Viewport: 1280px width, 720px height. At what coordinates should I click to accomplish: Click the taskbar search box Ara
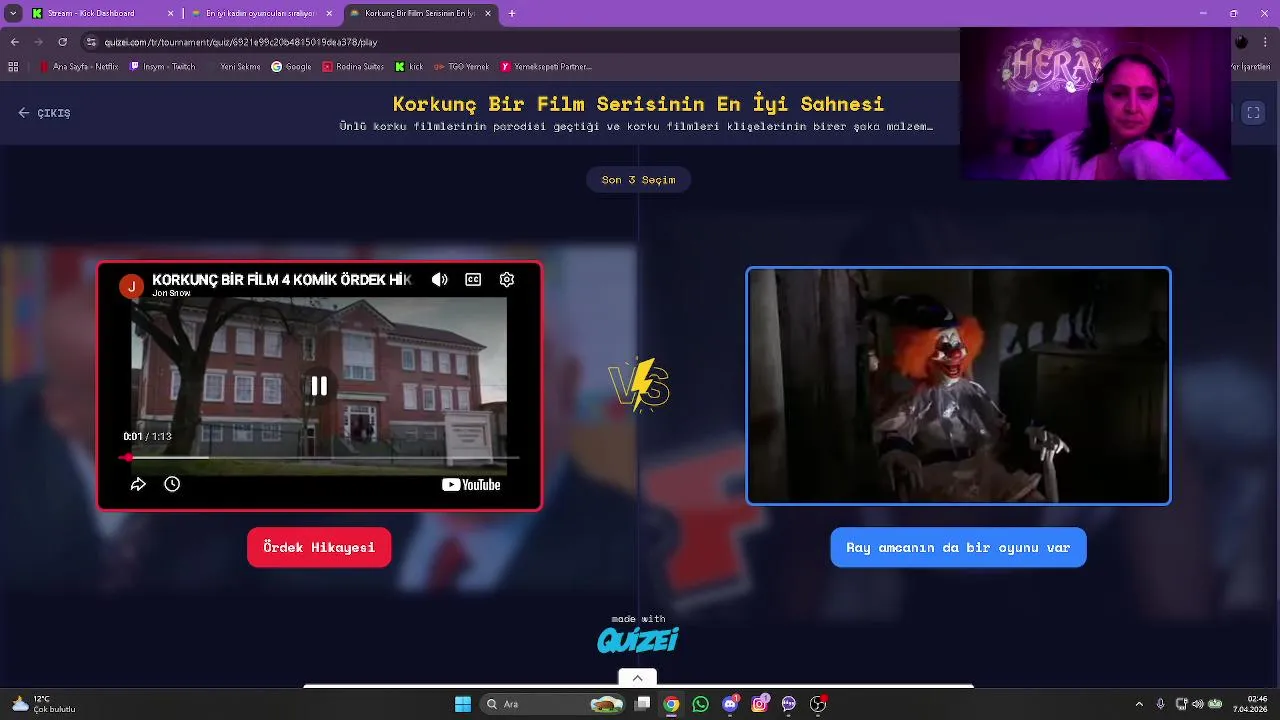[x=553, y=704]
